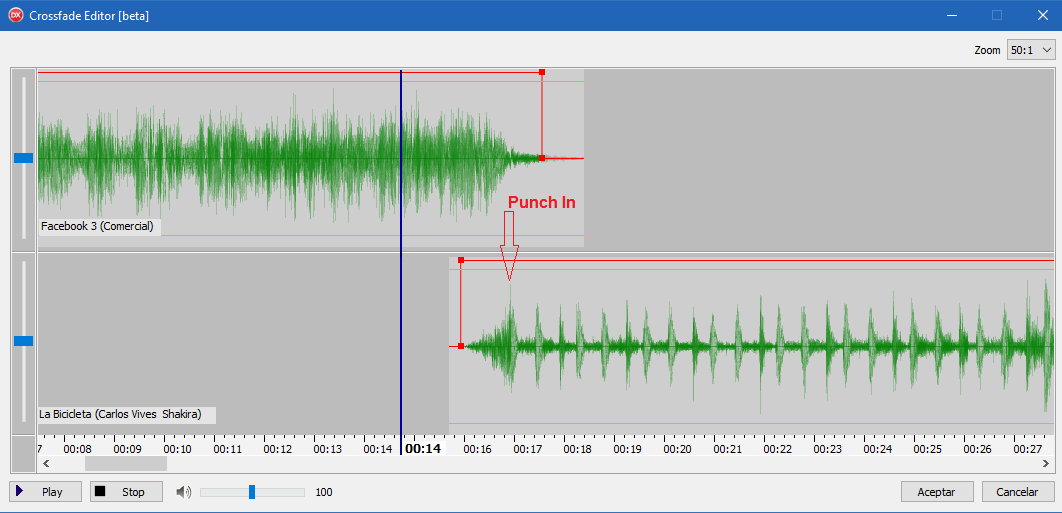This screenshot has height=513, width=1062.
Task: Click the volume value 100 text
Action: click(x=324, y=492)
